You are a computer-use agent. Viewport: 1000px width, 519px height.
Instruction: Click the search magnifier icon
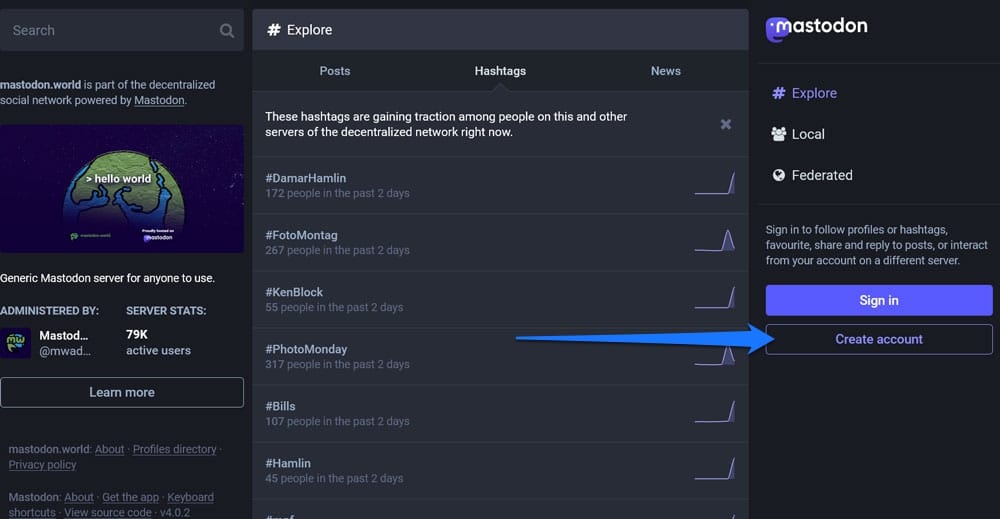click(x=227, y=31)
